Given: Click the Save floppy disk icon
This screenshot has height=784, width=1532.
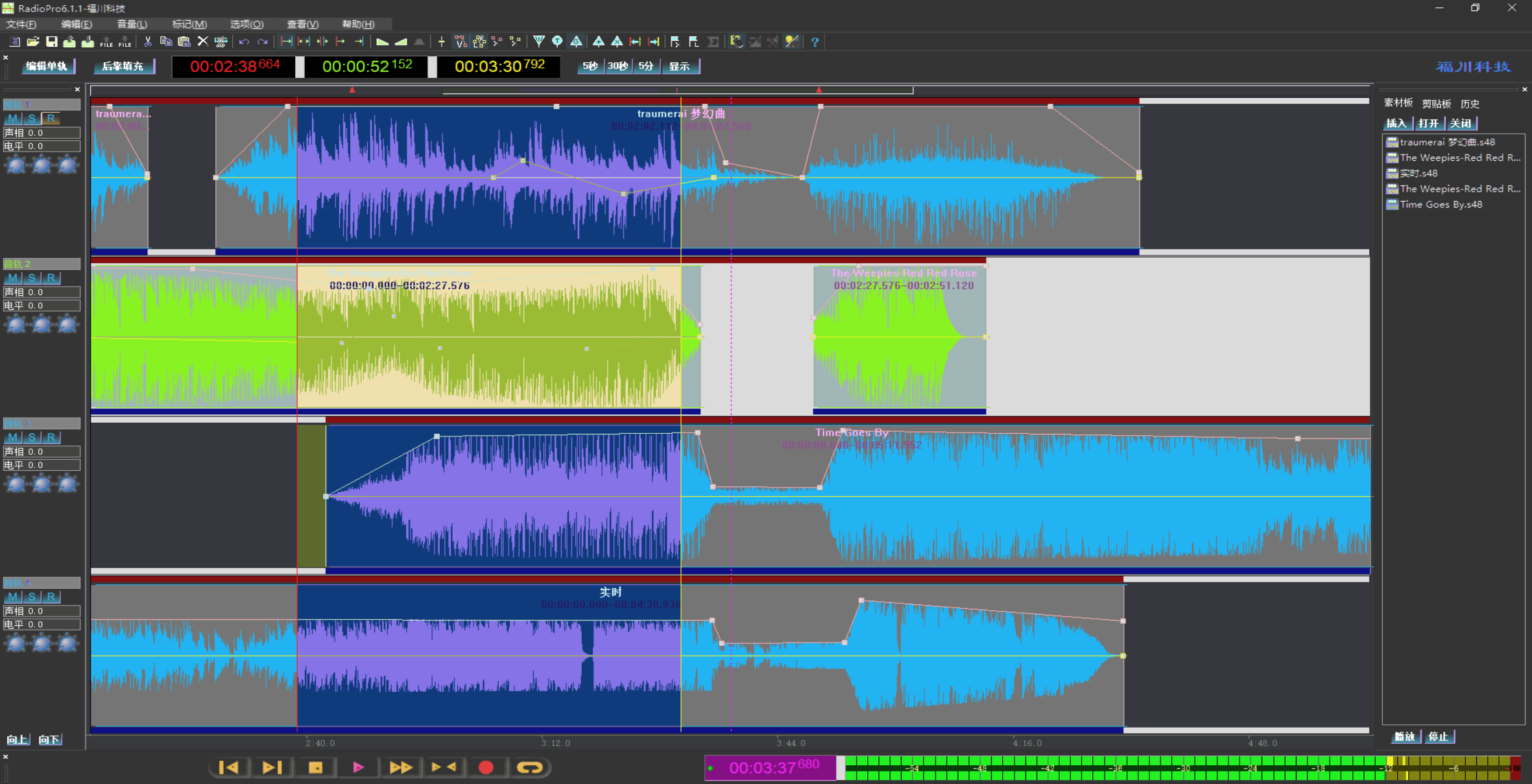Looking at the screenshot, I should click(x=51, y=42).
